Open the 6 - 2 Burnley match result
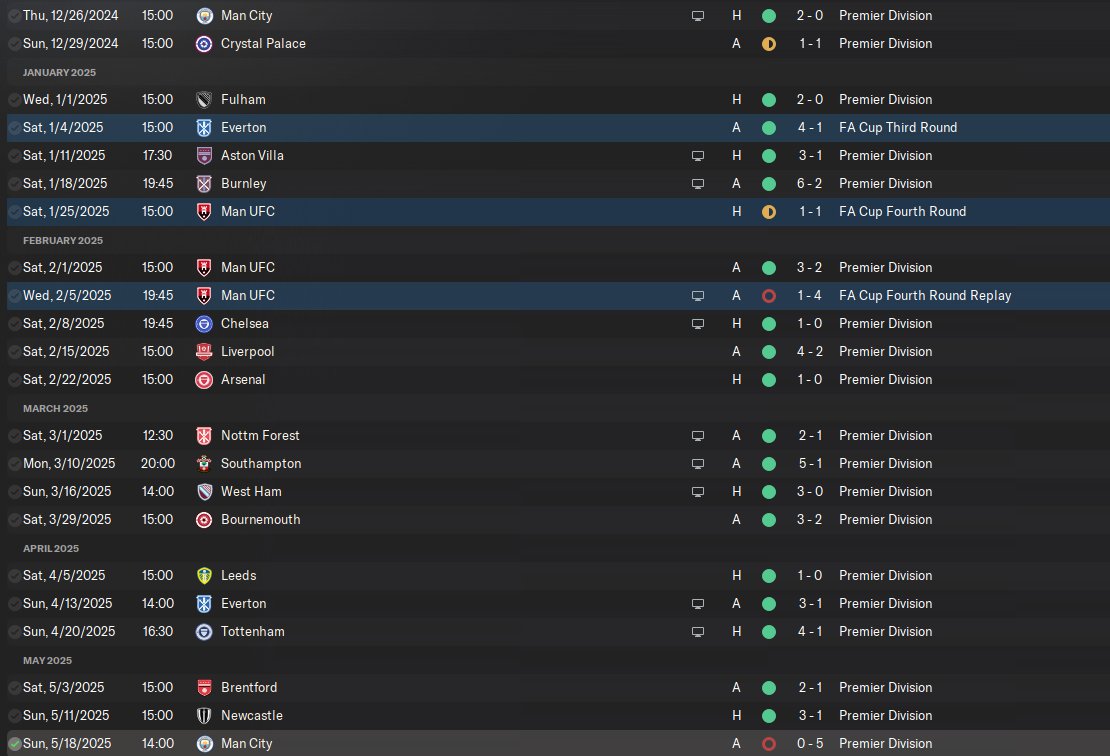 [x=809, y=183]
